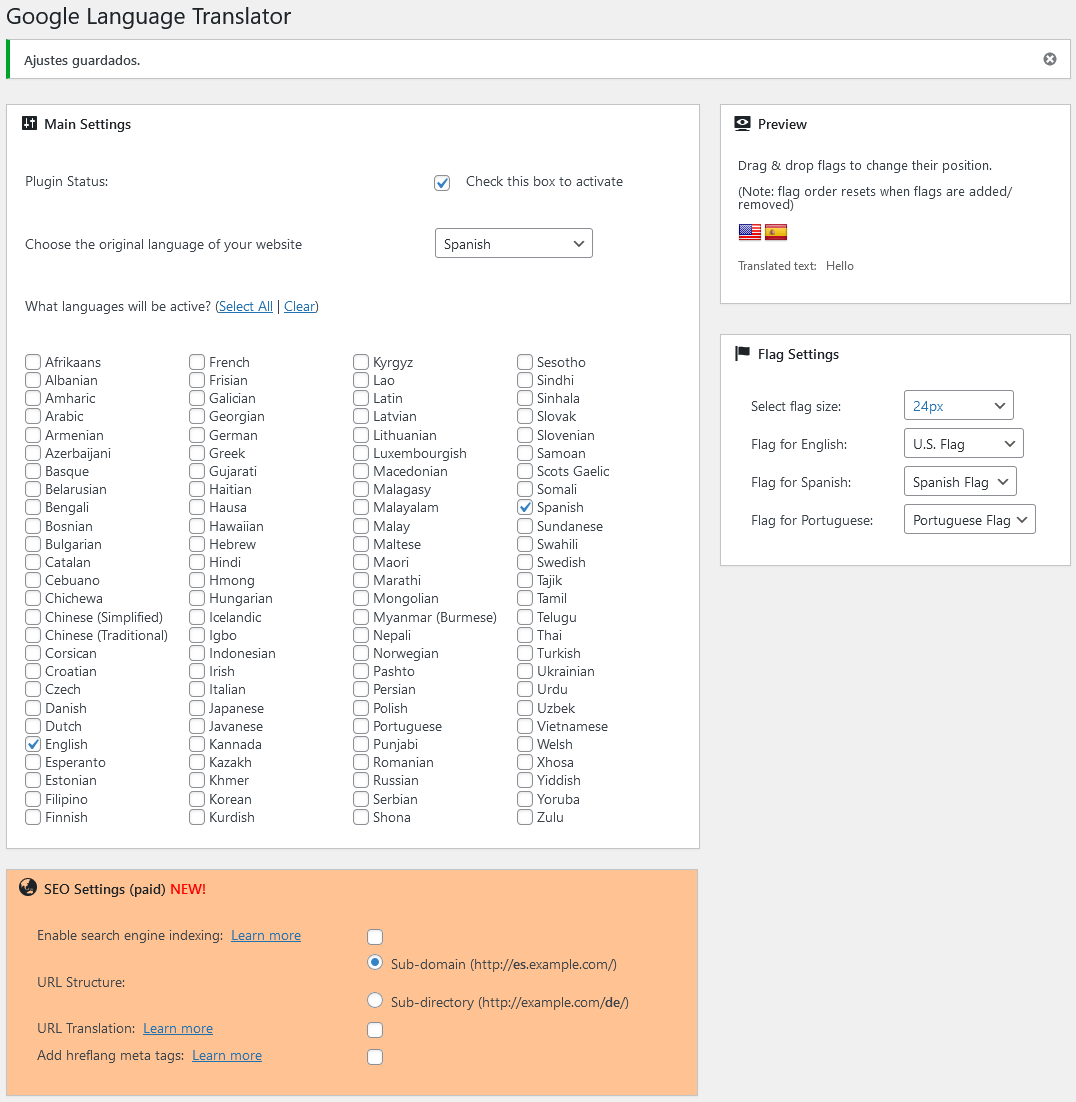The height and width of the screenshot is (1102, 1076).
Task: Click the U.S. flag in Preview
Action: [749, 232]
